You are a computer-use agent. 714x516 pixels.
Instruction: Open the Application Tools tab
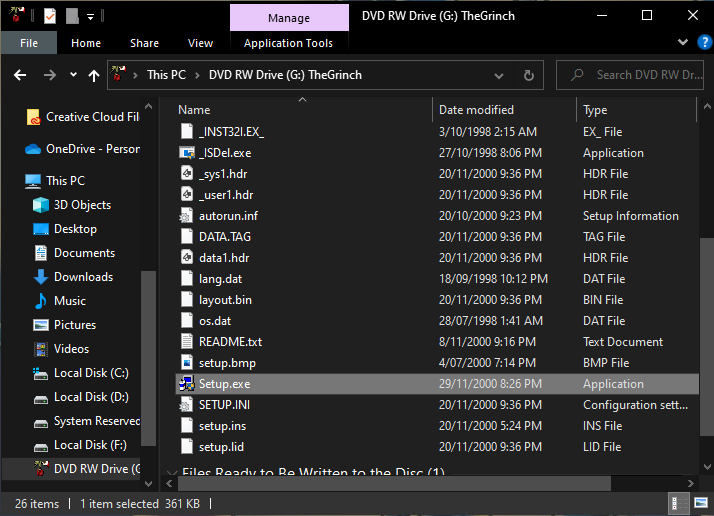tap(288, 43)
